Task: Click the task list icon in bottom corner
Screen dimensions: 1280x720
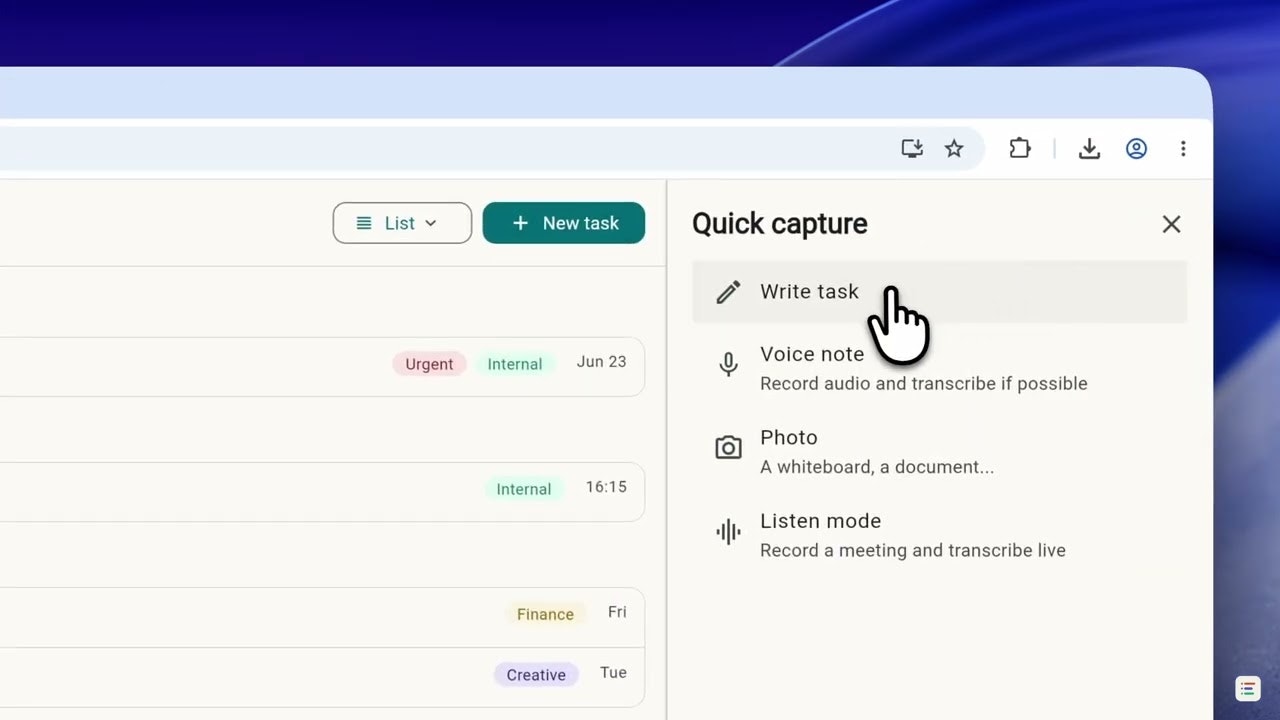Action: tap(1247, 688)
